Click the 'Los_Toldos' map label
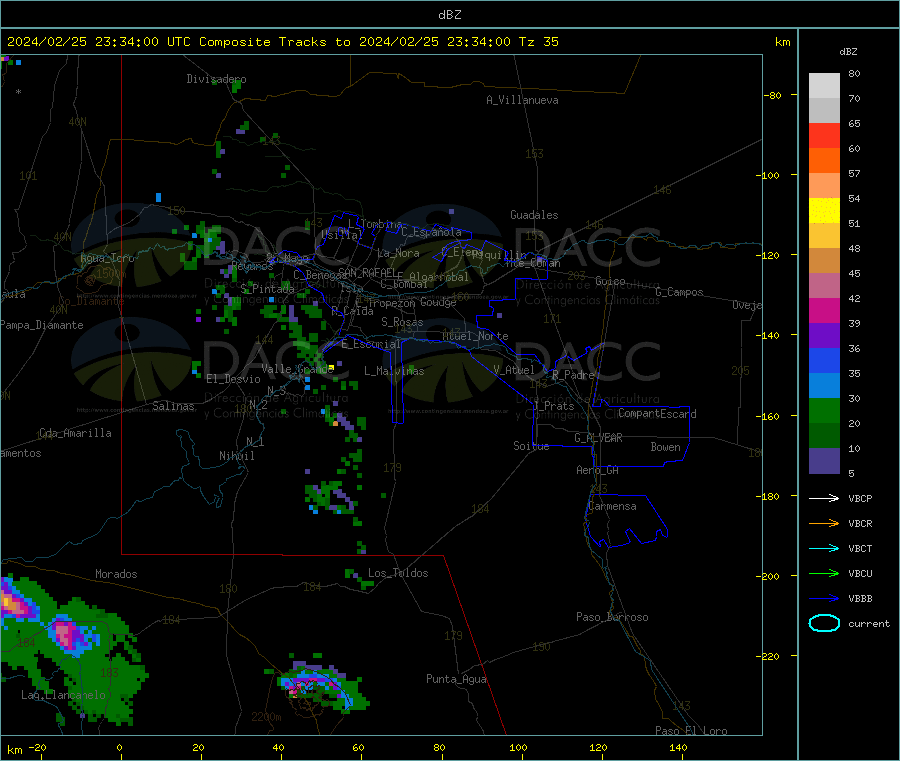 pyautogui.click(x=398, y=573)
